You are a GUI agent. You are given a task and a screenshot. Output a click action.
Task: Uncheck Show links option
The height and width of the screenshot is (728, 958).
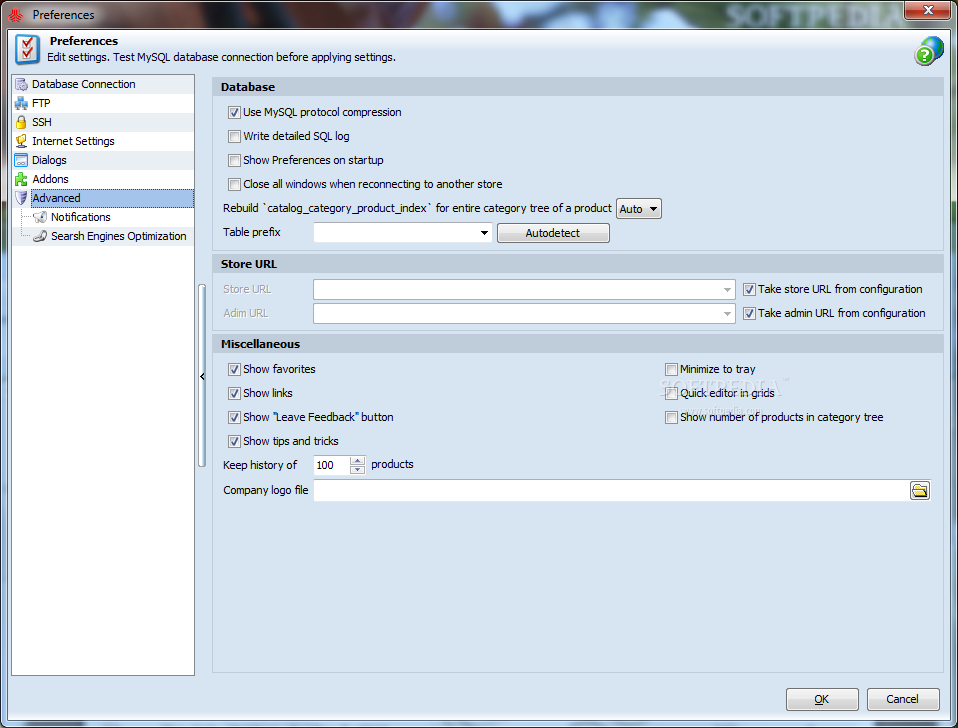click(x=234, y=393)
